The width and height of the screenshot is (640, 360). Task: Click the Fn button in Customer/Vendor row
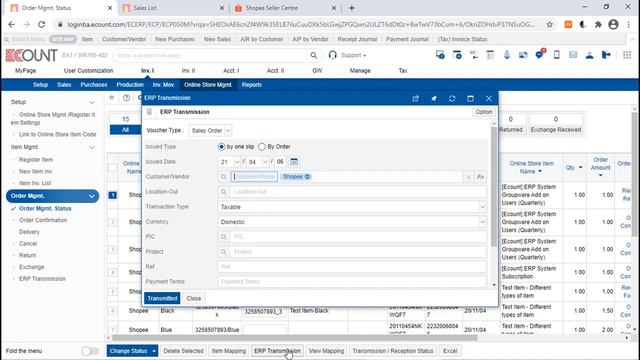pos(480,177)
